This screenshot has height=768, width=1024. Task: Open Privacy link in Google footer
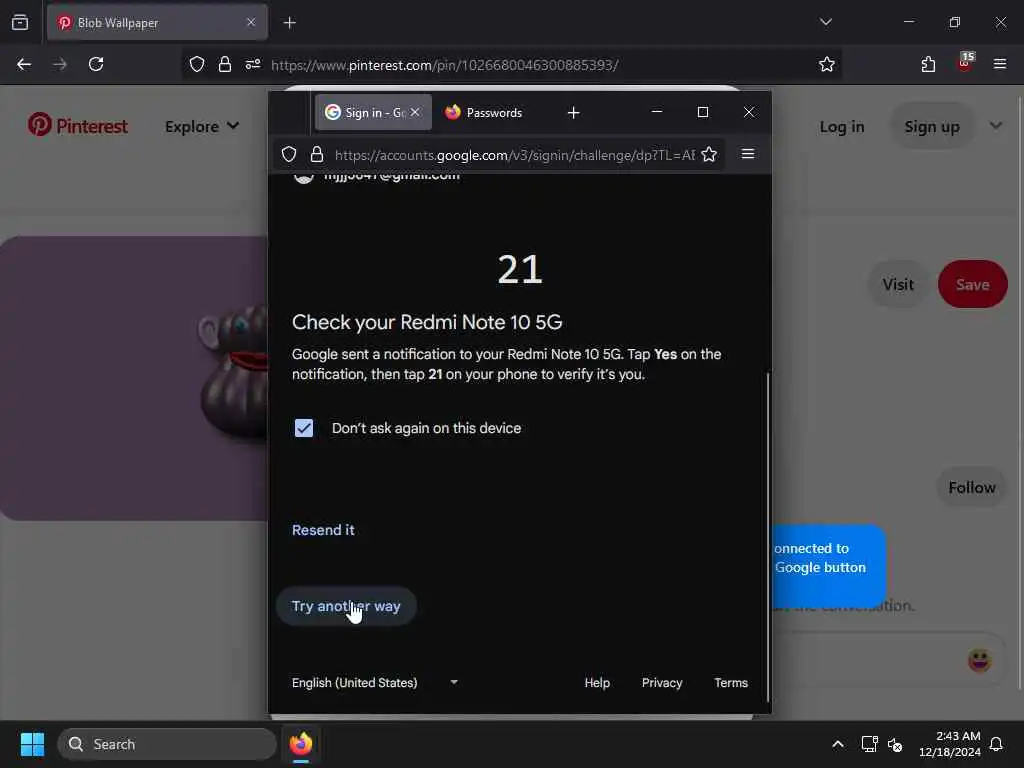(662, 682)
